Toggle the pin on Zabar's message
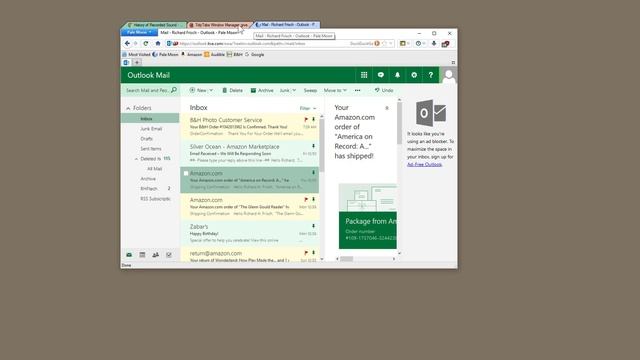 313,226
